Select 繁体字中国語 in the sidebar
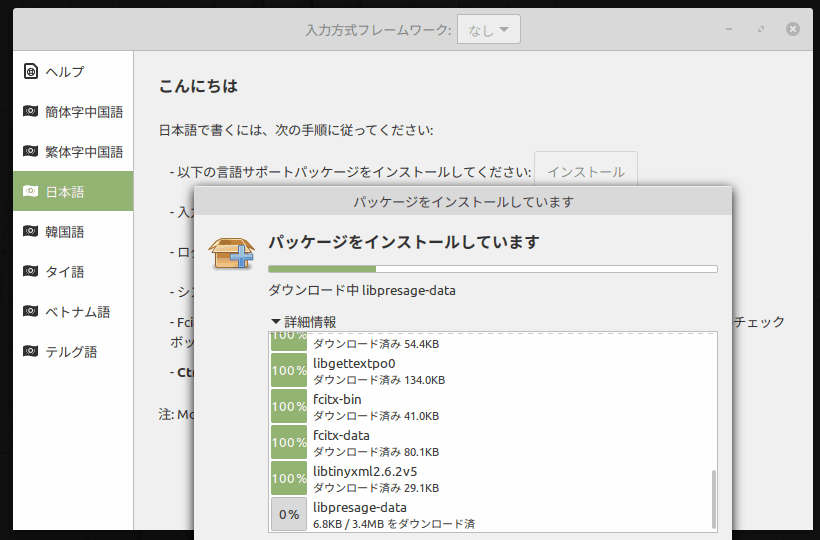The height and width of the screenshot is (540, 820). (73, 152)
